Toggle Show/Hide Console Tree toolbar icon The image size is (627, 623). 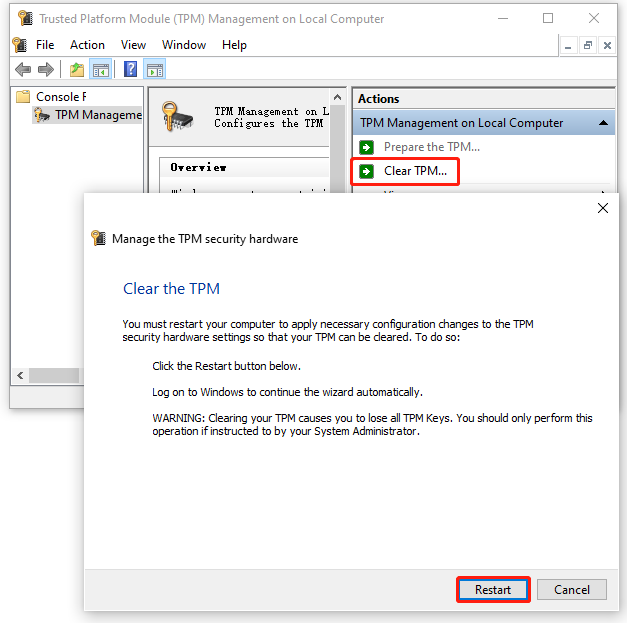[100, 70]
